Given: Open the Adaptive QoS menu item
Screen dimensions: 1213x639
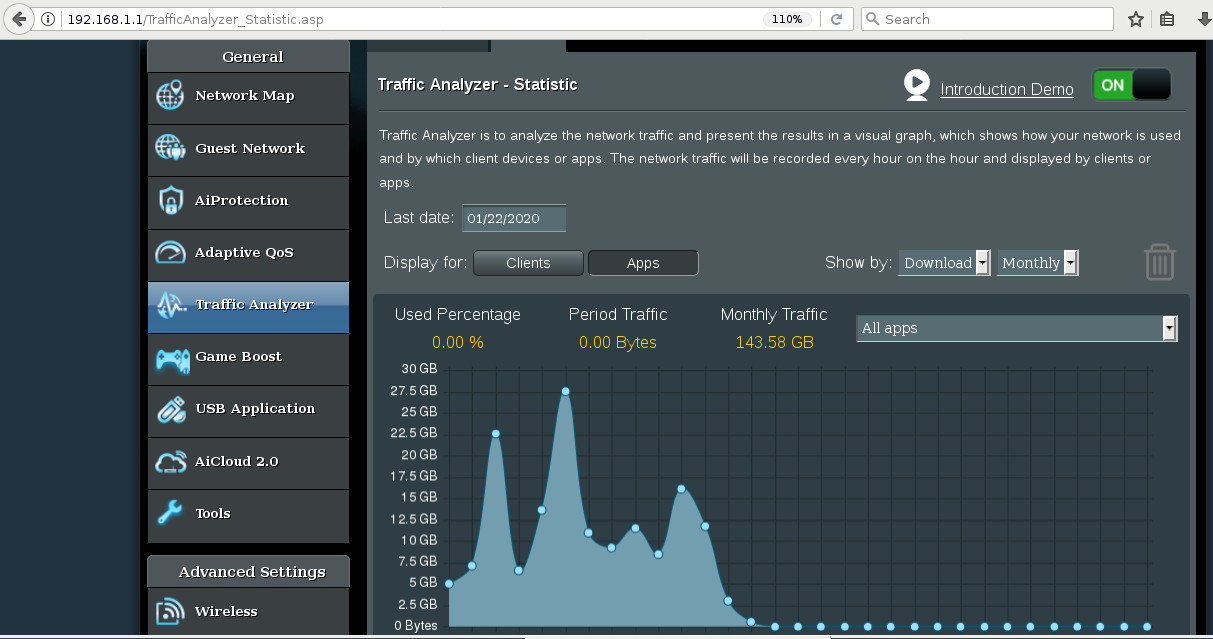Looking at the screenshot, I should (x=248, y=253).
